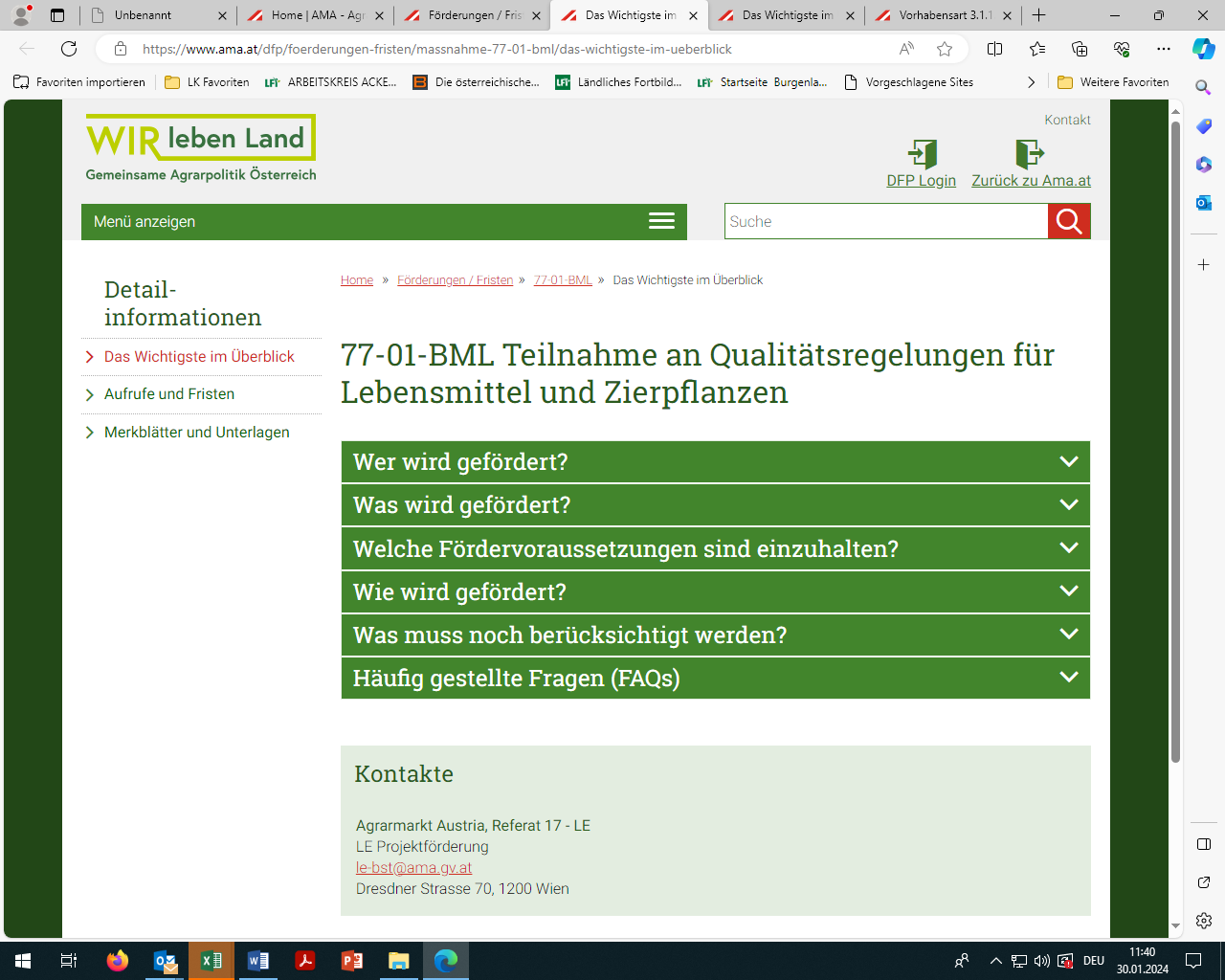Image resolution: width=1225 pixels, height=980 pixels.
Task: Click the le-bst@ama.gv.at email link
Action: point(413,868)
